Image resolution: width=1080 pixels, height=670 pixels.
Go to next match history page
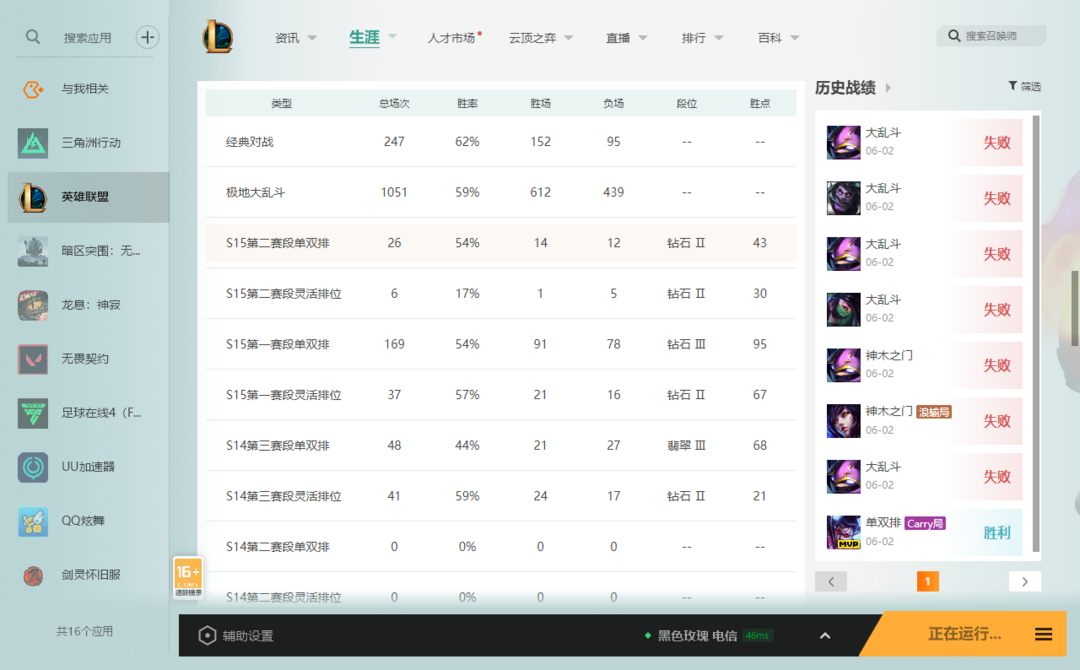tap(1025, 582)
